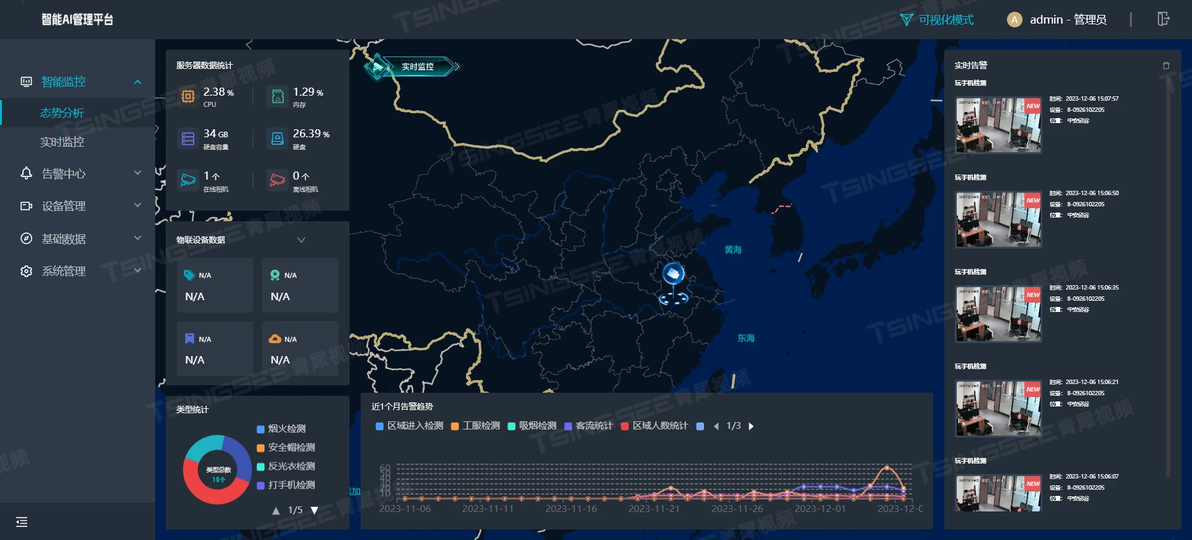Go to previous page of type statistics legend
The width and height of the screenshot is (1192, 540).
(275, 510)
